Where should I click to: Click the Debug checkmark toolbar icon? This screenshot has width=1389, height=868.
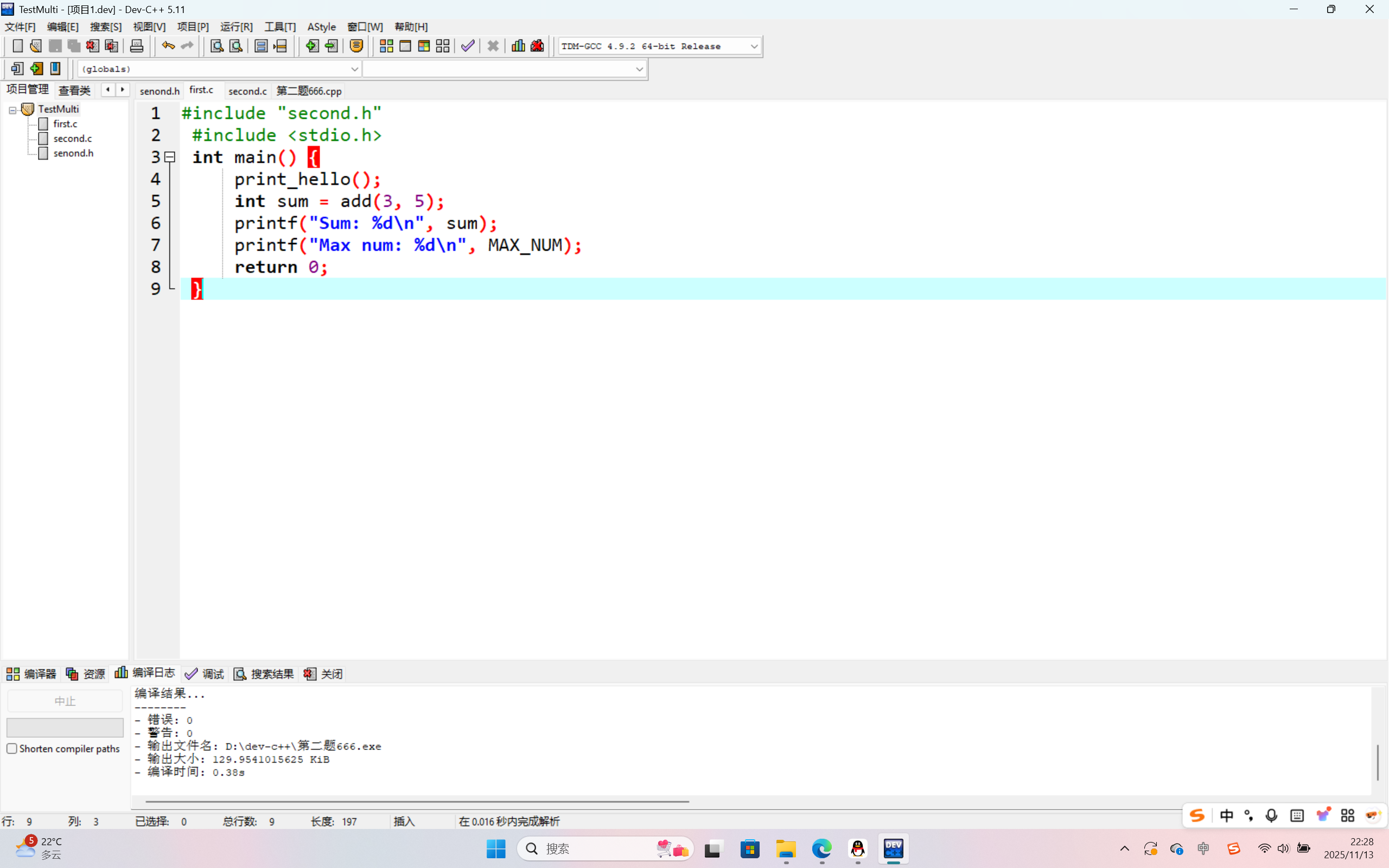(468, 46)
